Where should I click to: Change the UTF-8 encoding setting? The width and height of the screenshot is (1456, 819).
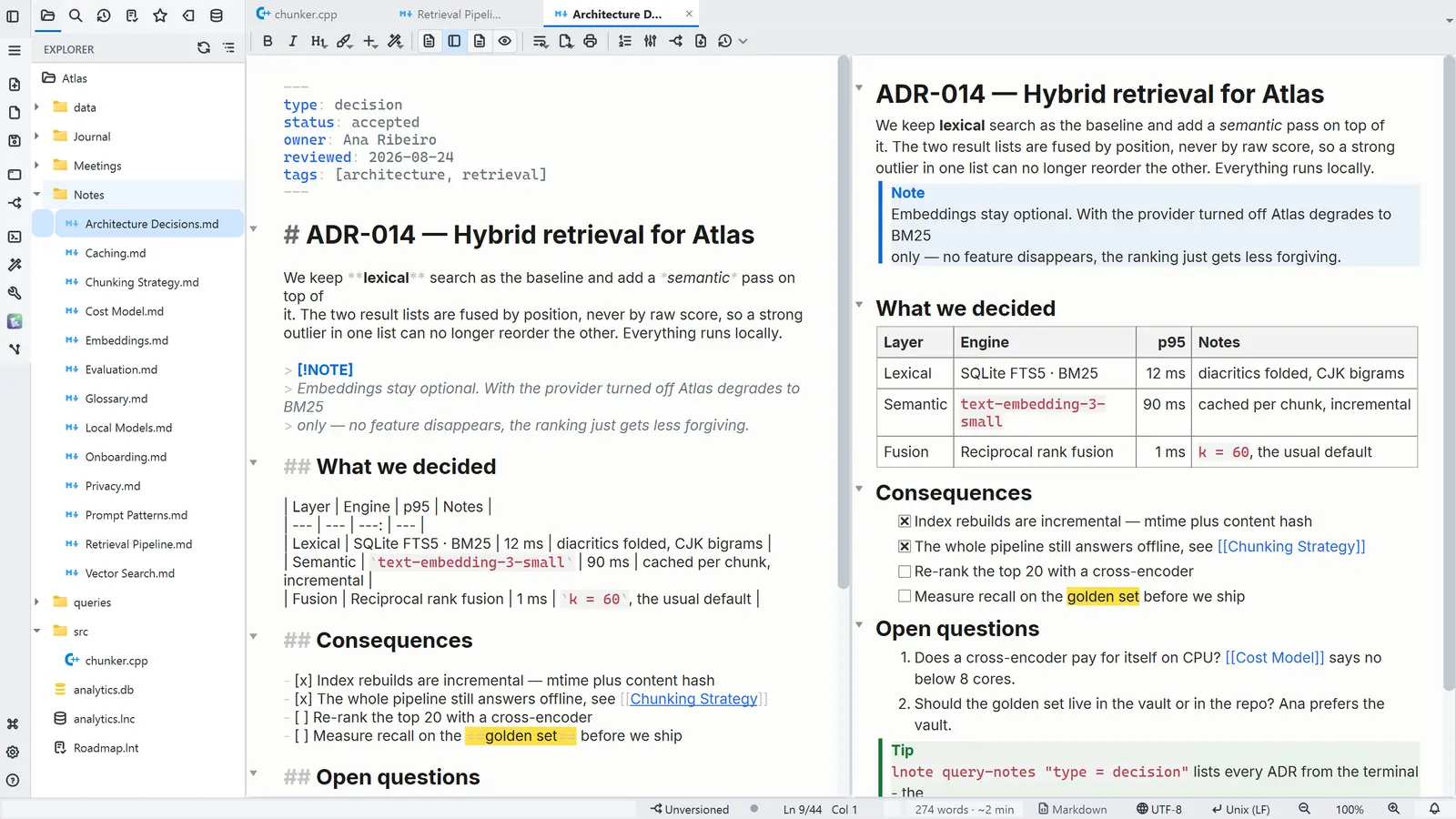coord(1159,809)
